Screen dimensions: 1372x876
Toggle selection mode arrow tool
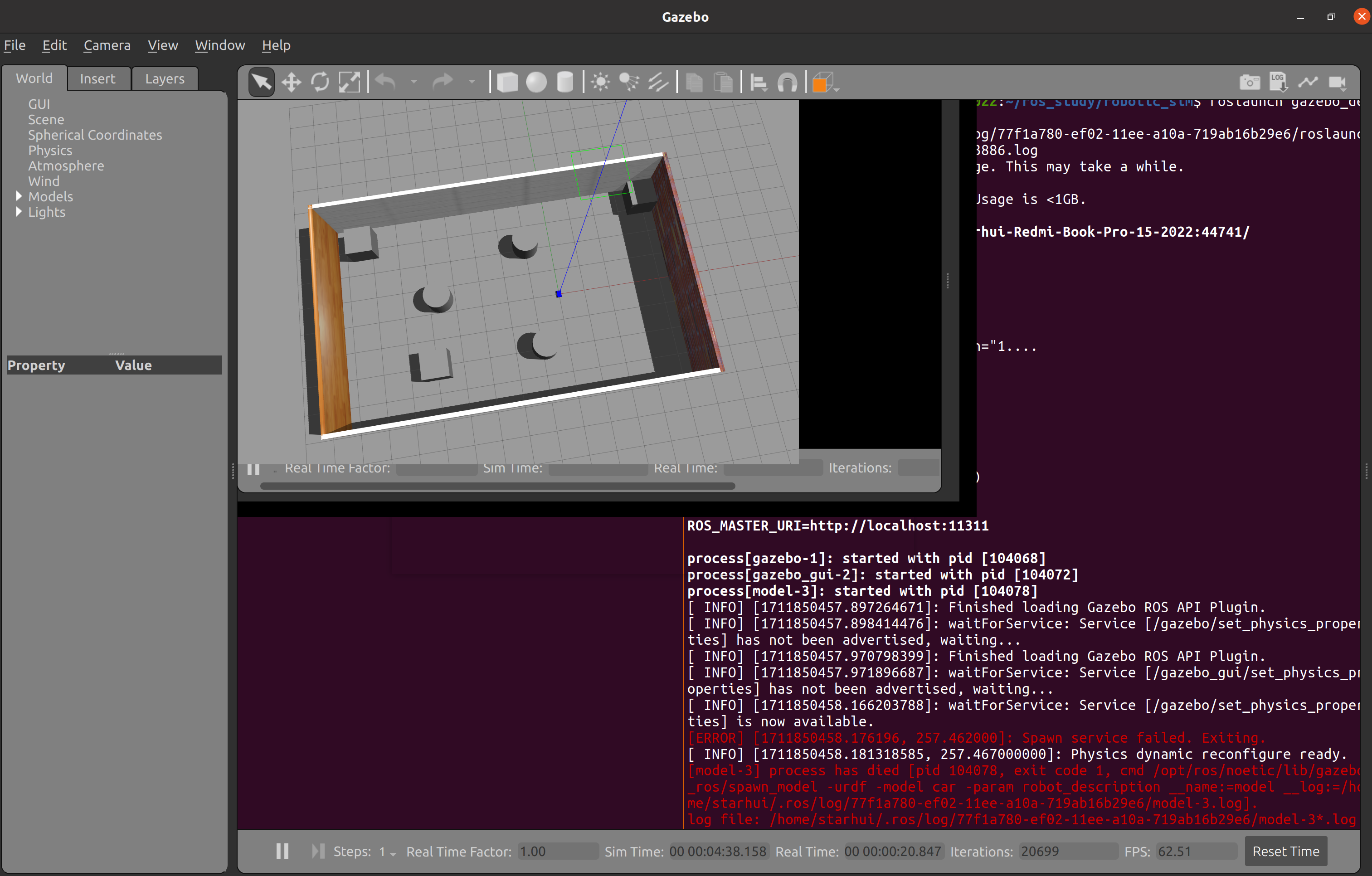click(x=262, y=82)
